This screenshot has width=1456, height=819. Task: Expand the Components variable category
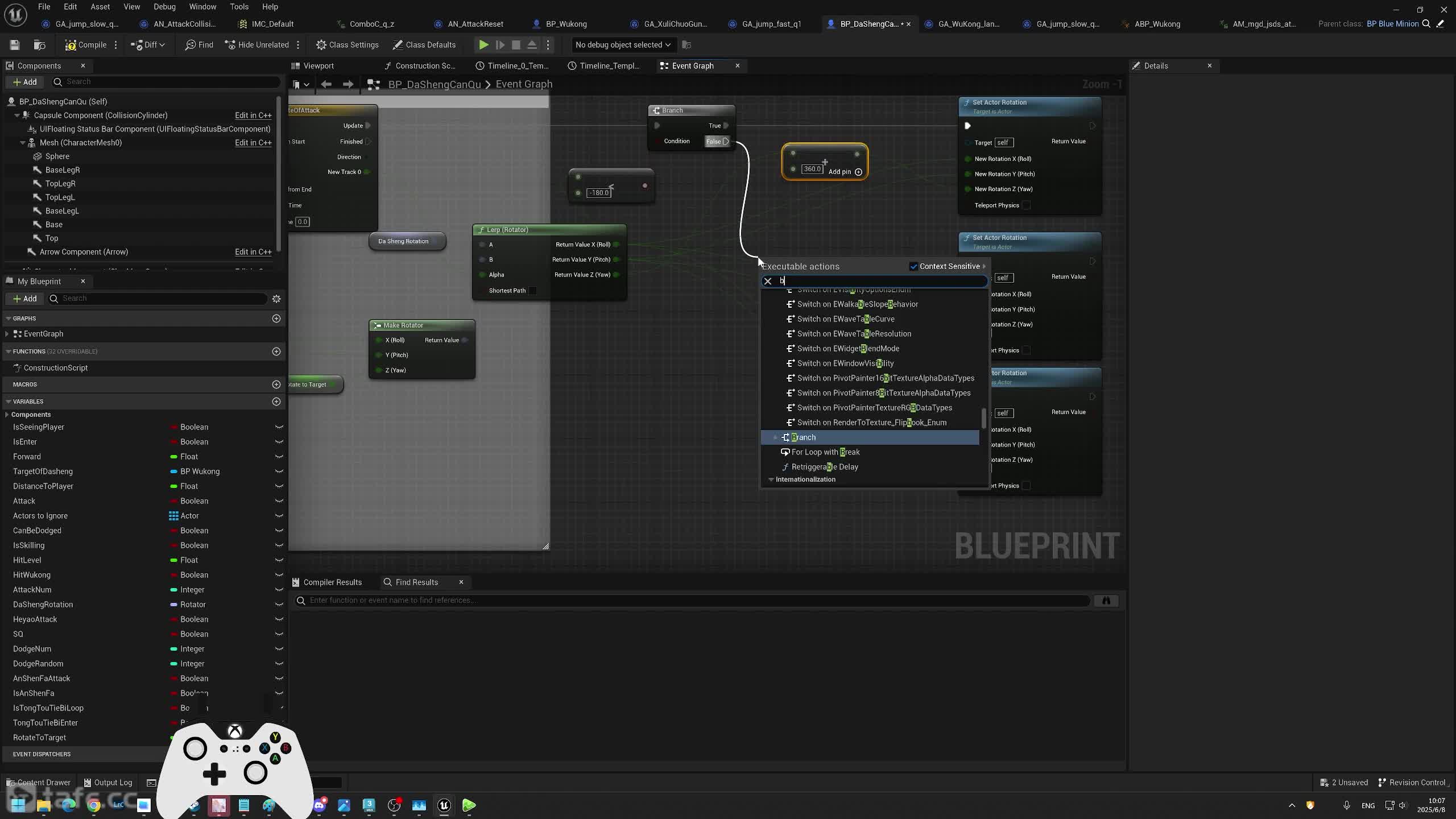click(7, 415)
